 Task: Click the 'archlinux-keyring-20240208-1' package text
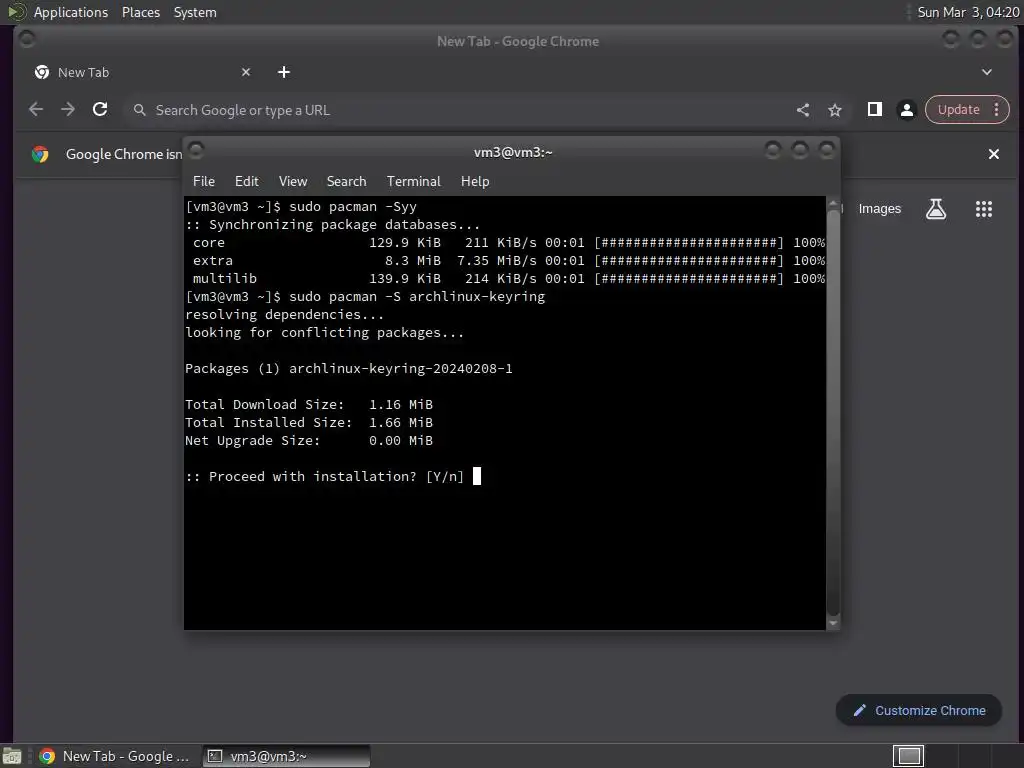click(x=400, y=369)
